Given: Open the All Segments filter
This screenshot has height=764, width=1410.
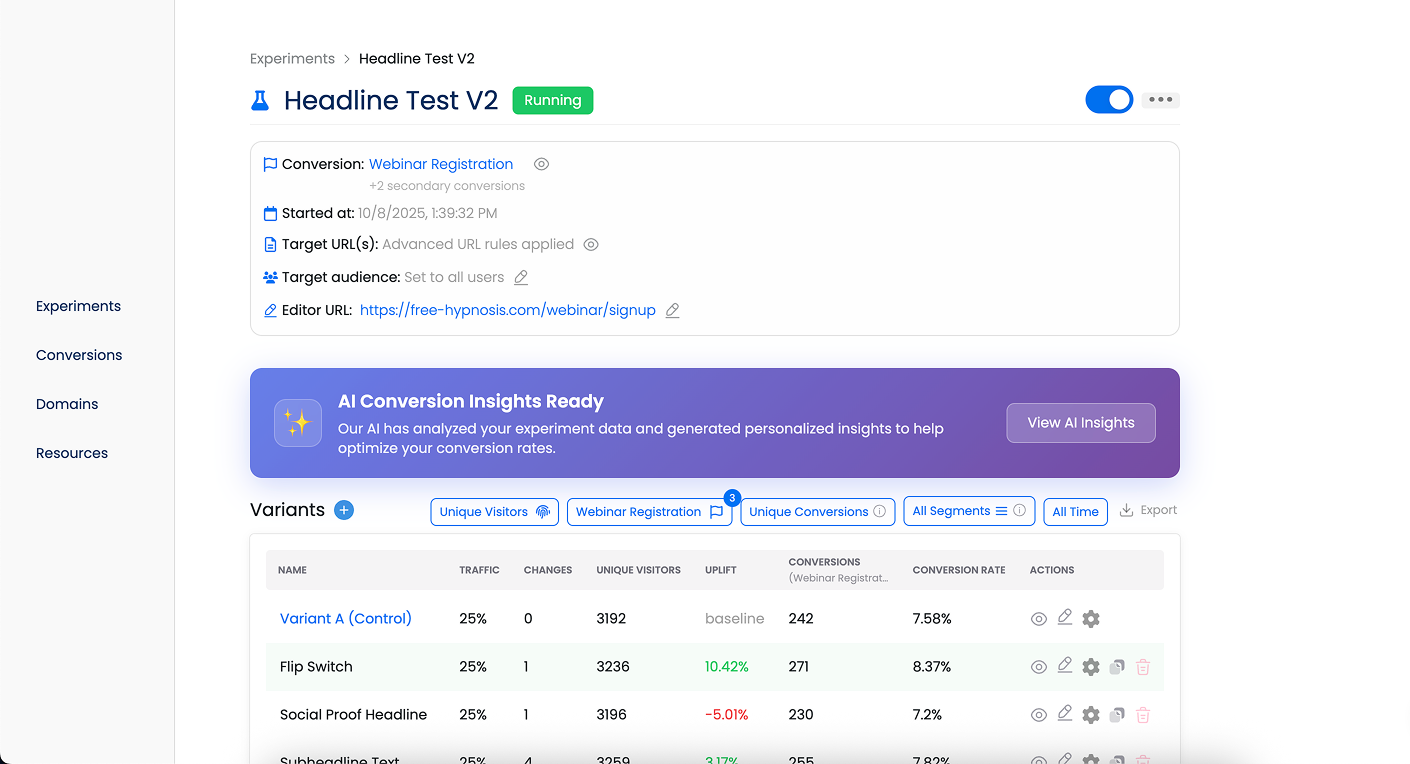Looking at the screenshot, I should tap(968, 510).
